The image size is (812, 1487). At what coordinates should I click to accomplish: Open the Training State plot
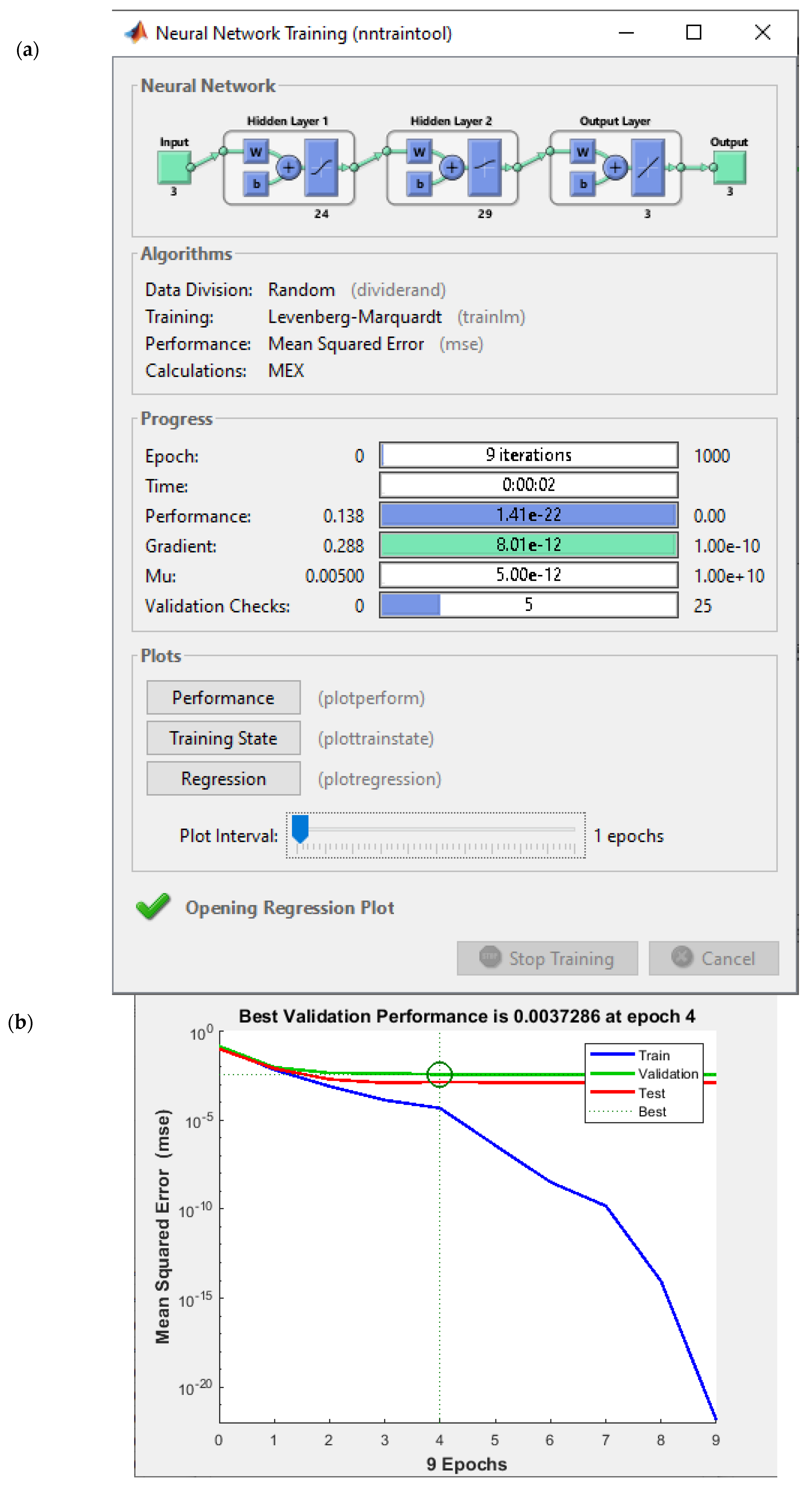223,738
